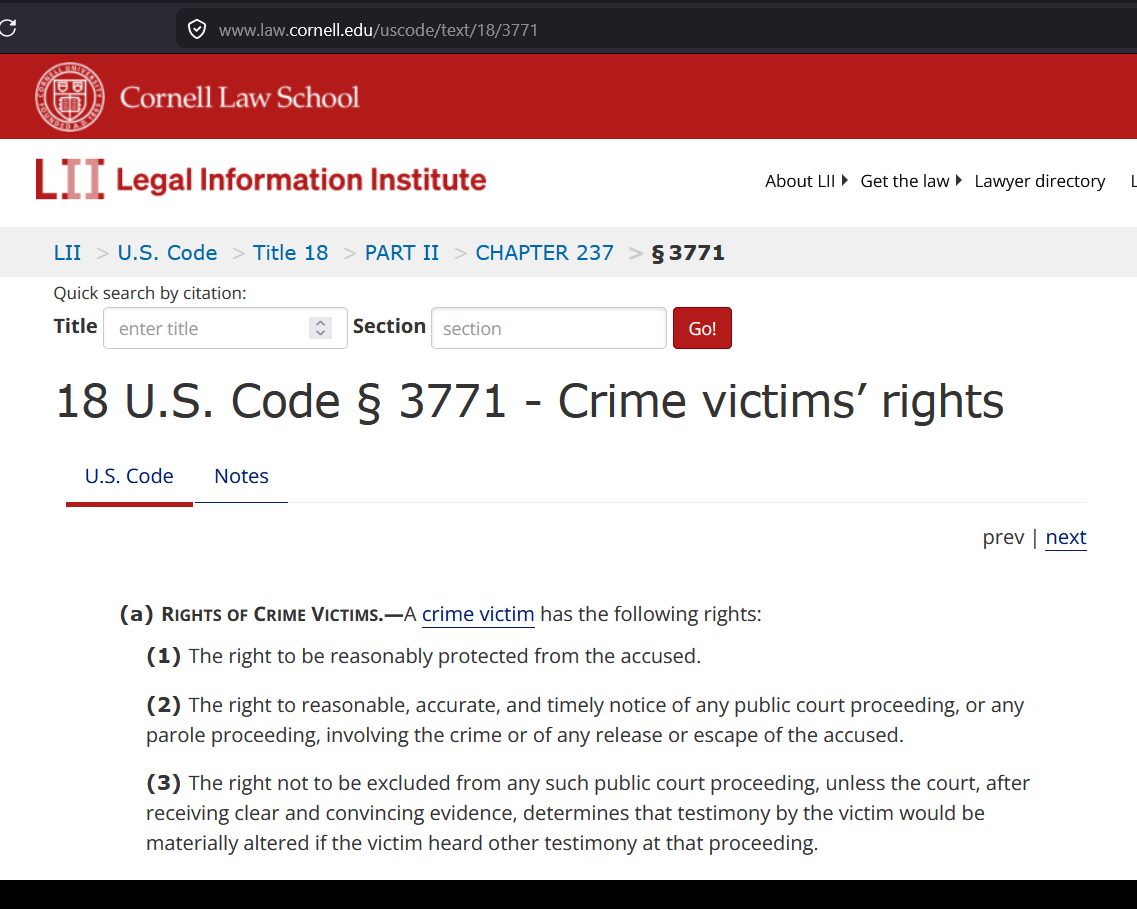Open the next code section
The image size is (1137, 909).
(1065, 537)
